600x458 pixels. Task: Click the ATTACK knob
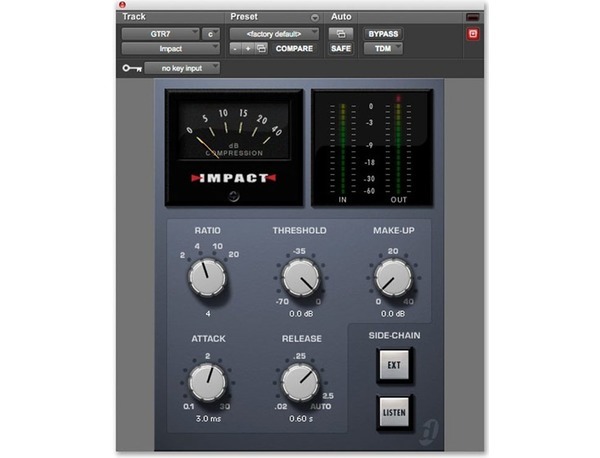[207, 382]
